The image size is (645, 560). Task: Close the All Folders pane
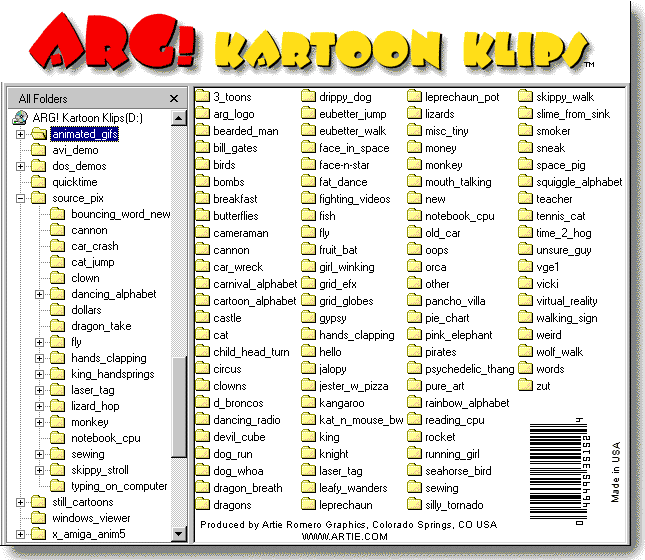(174, 99)
